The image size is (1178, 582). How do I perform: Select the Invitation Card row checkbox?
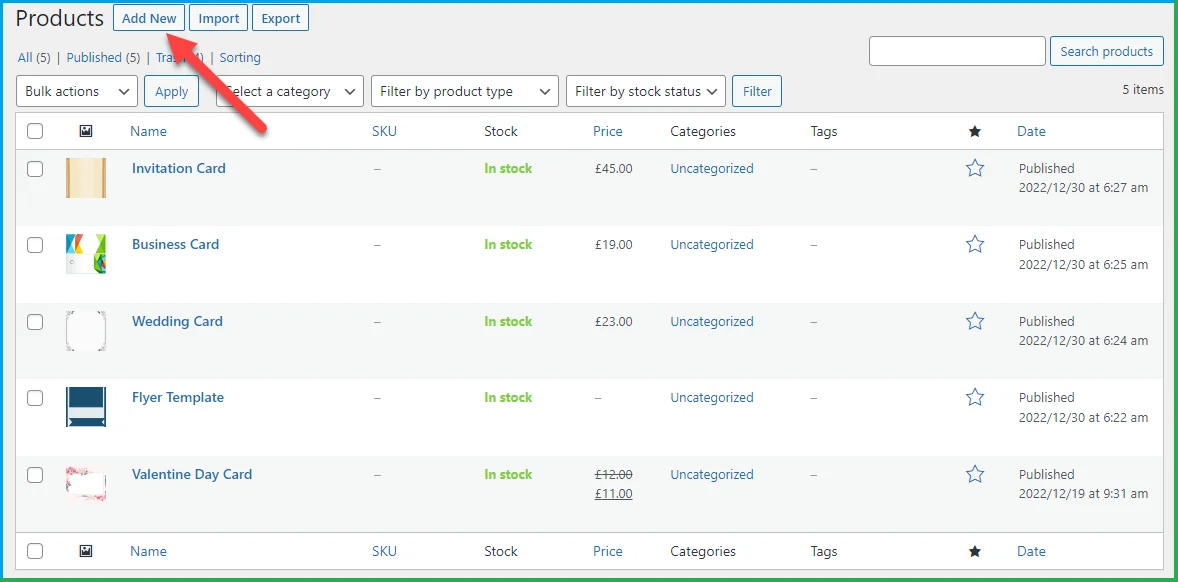tap(35, 169)
